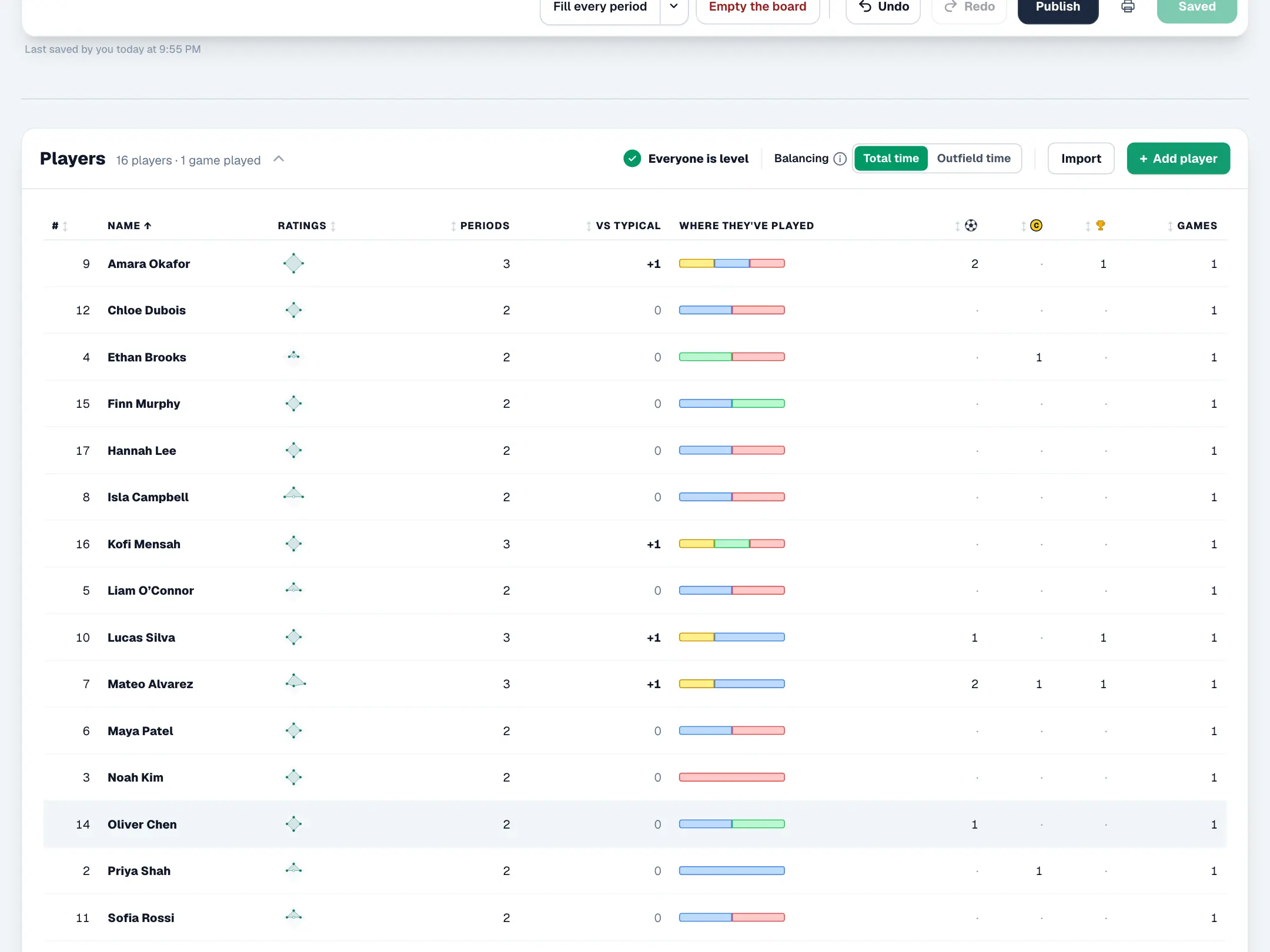Click Oliver Chen's ratings diamond icon
The height and width of the screenshot is (952, 1270).
293,824
